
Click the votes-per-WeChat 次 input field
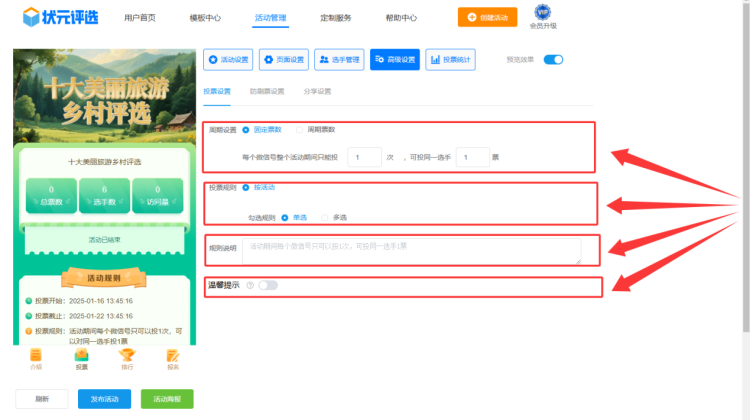[365, 157]
